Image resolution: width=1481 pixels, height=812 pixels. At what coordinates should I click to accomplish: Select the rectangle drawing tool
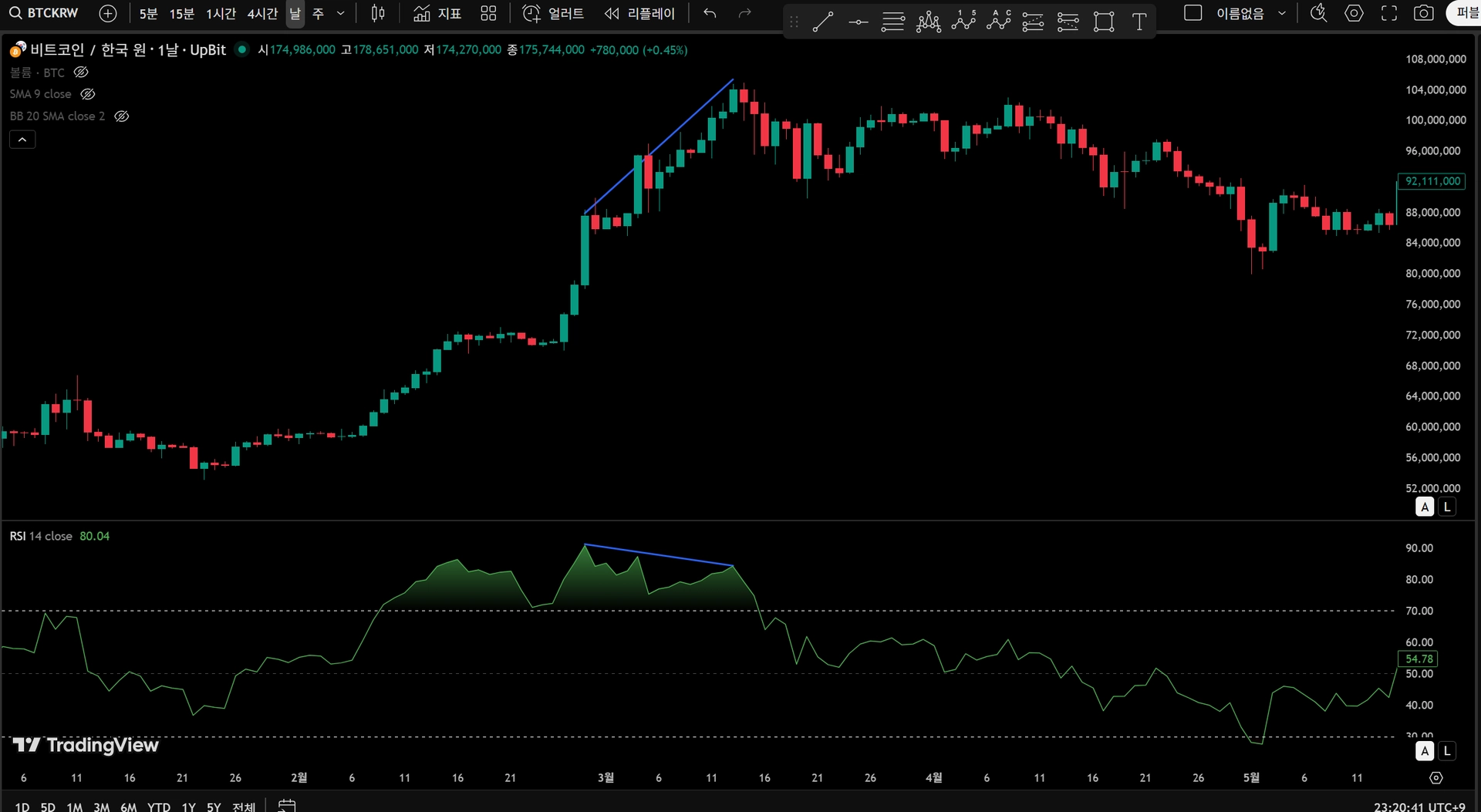1104,22
